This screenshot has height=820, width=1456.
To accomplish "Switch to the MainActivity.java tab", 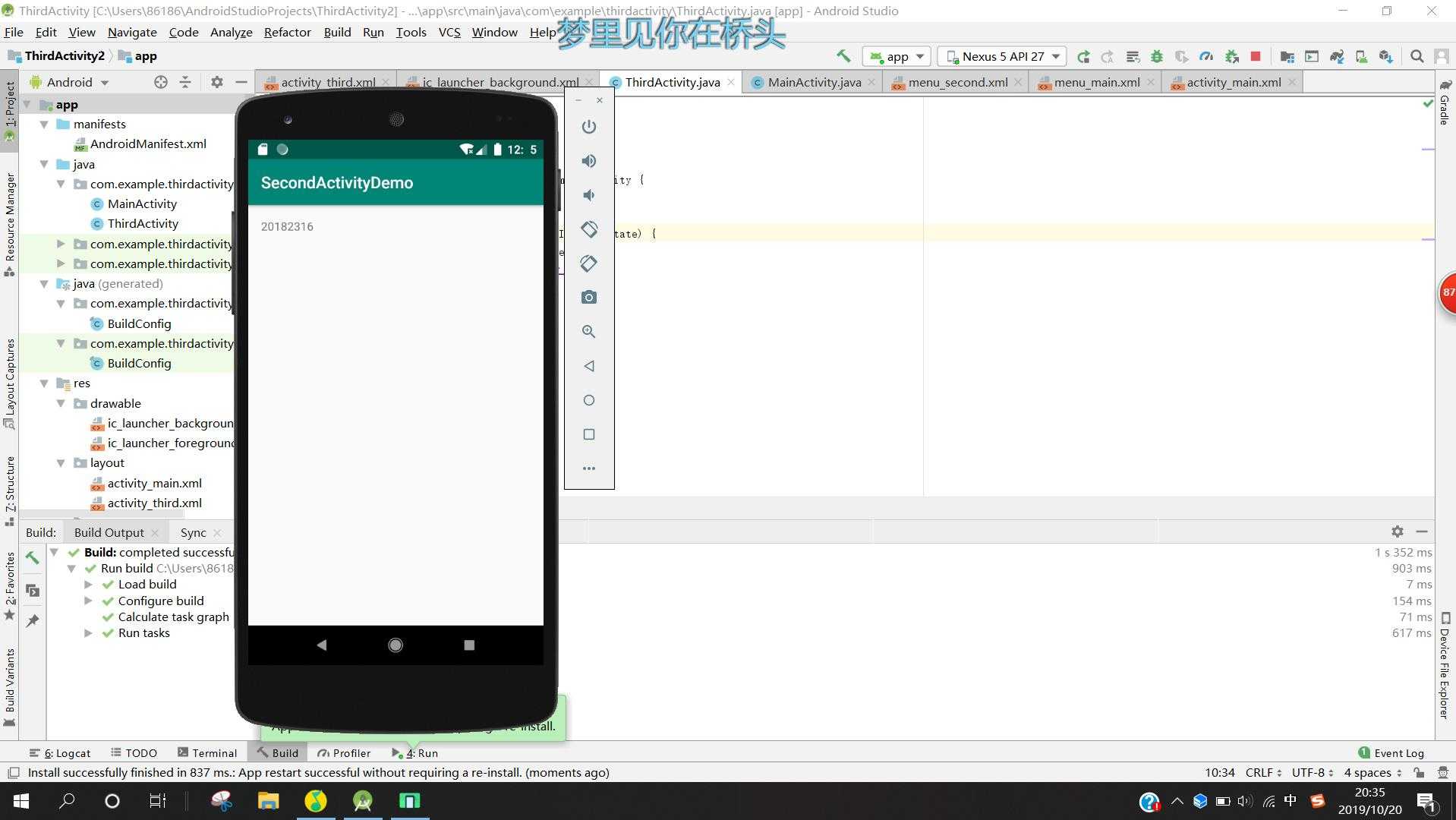I will 814,82.
